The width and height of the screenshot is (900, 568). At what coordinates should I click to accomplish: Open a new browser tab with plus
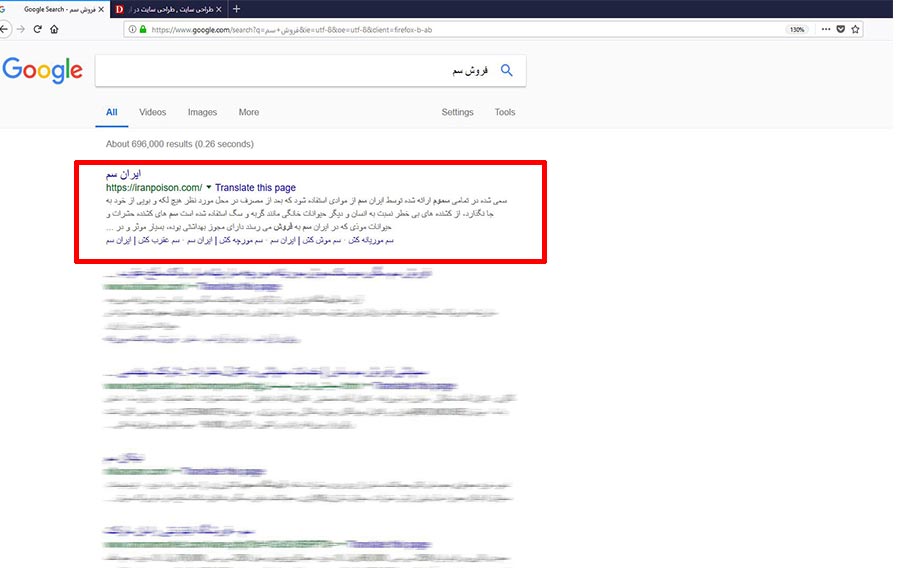point(236,9)
